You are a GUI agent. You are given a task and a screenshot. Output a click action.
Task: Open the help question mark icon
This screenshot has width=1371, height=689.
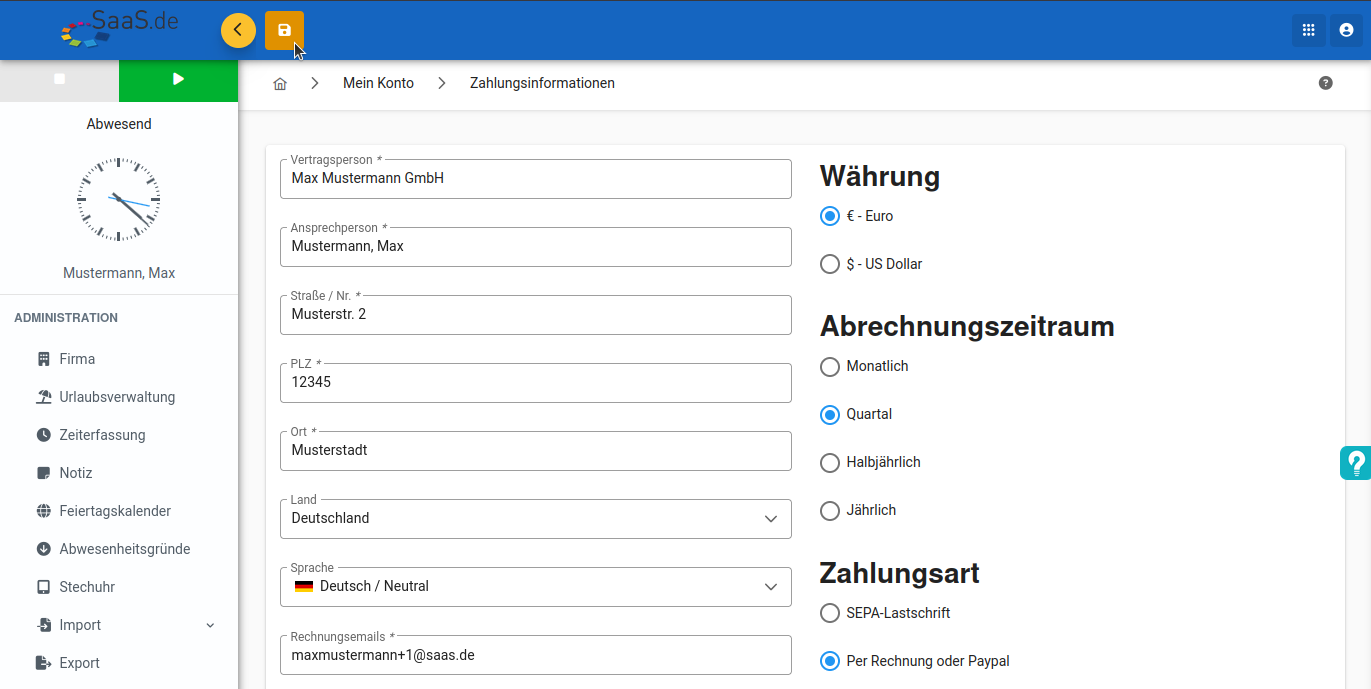point(1325,83)
